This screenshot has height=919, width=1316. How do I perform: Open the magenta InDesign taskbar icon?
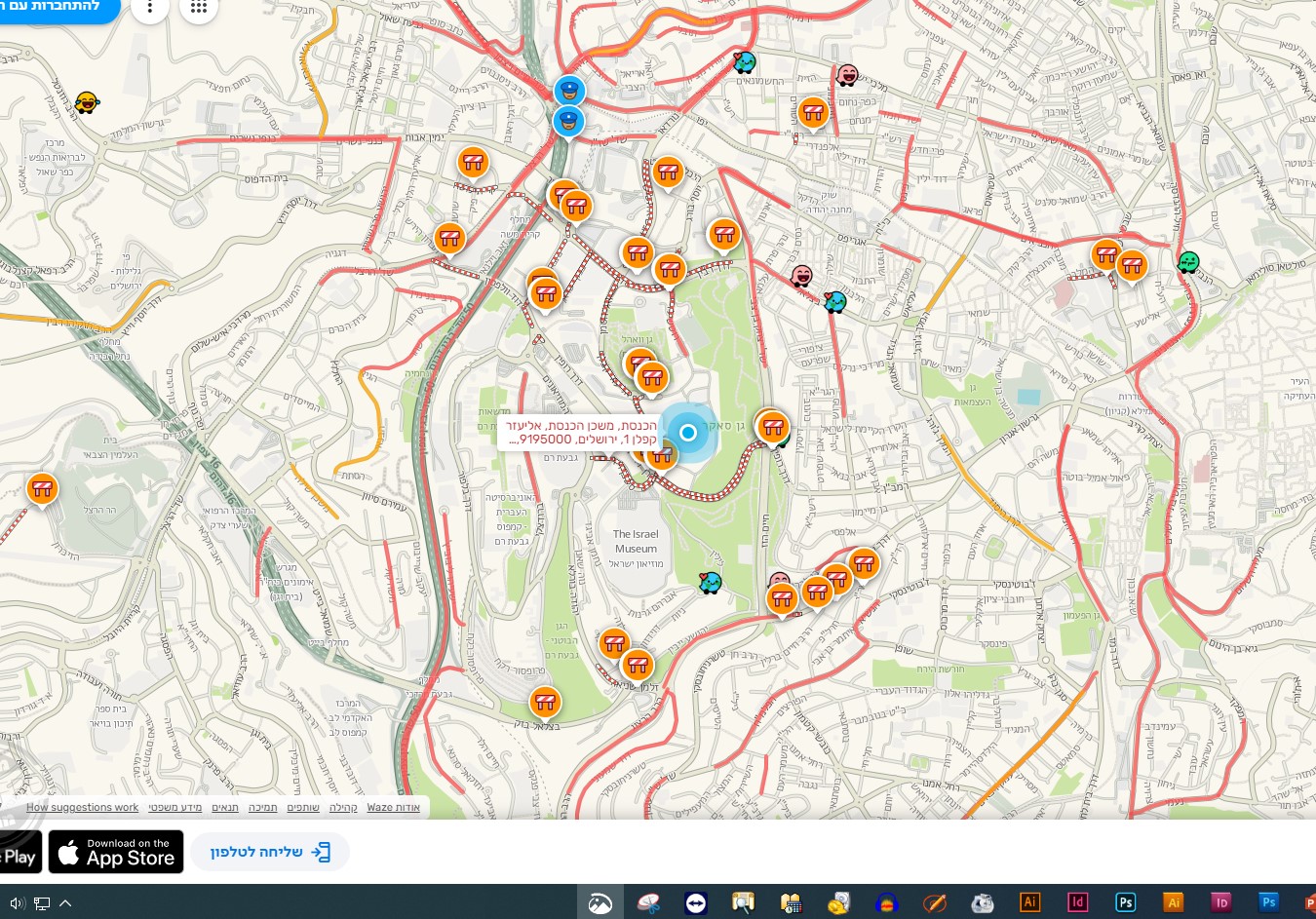[x=1220, y=902]
